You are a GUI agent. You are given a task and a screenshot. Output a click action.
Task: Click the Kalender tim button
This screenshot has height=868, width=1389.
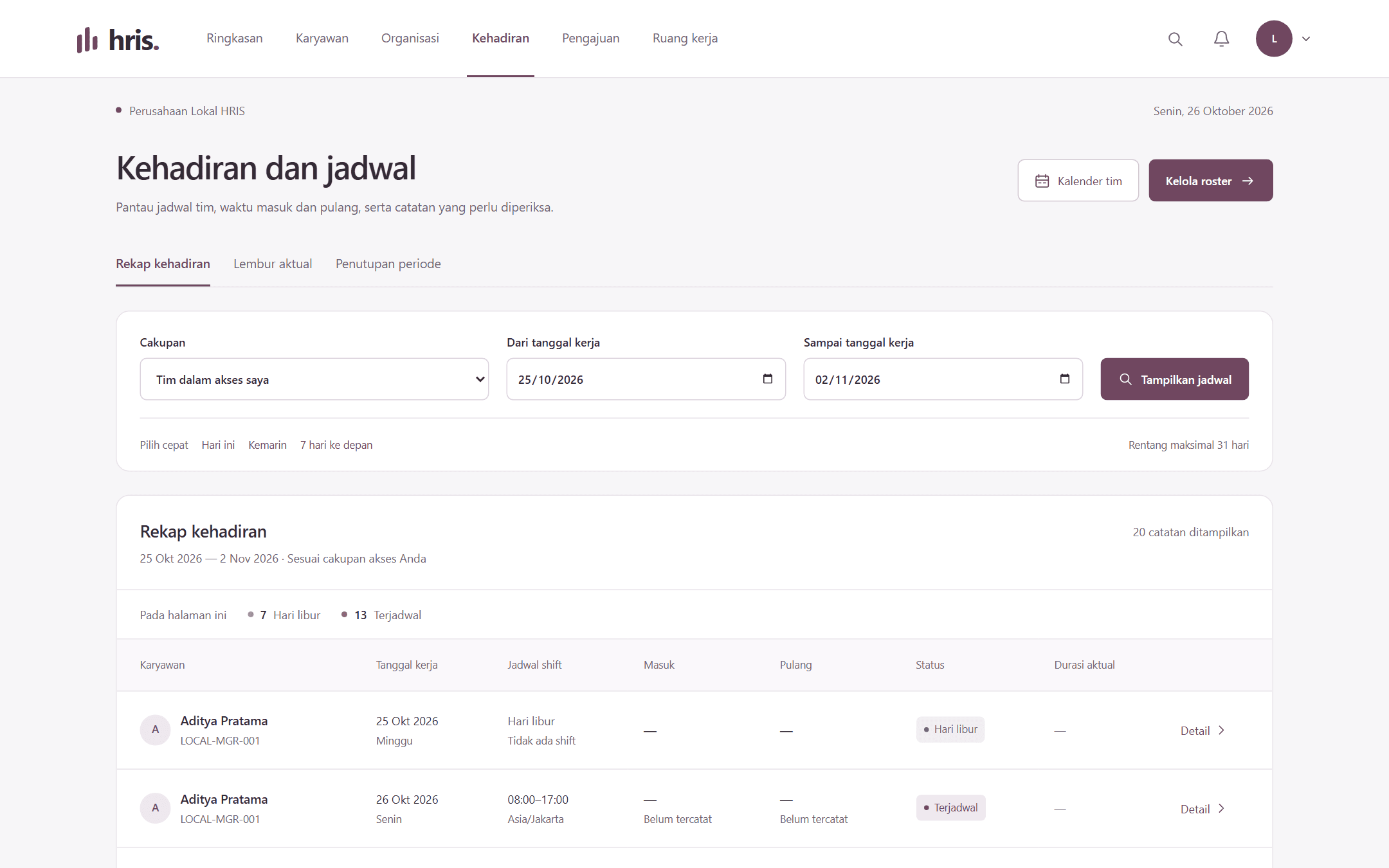click(x=1078, y=181)
